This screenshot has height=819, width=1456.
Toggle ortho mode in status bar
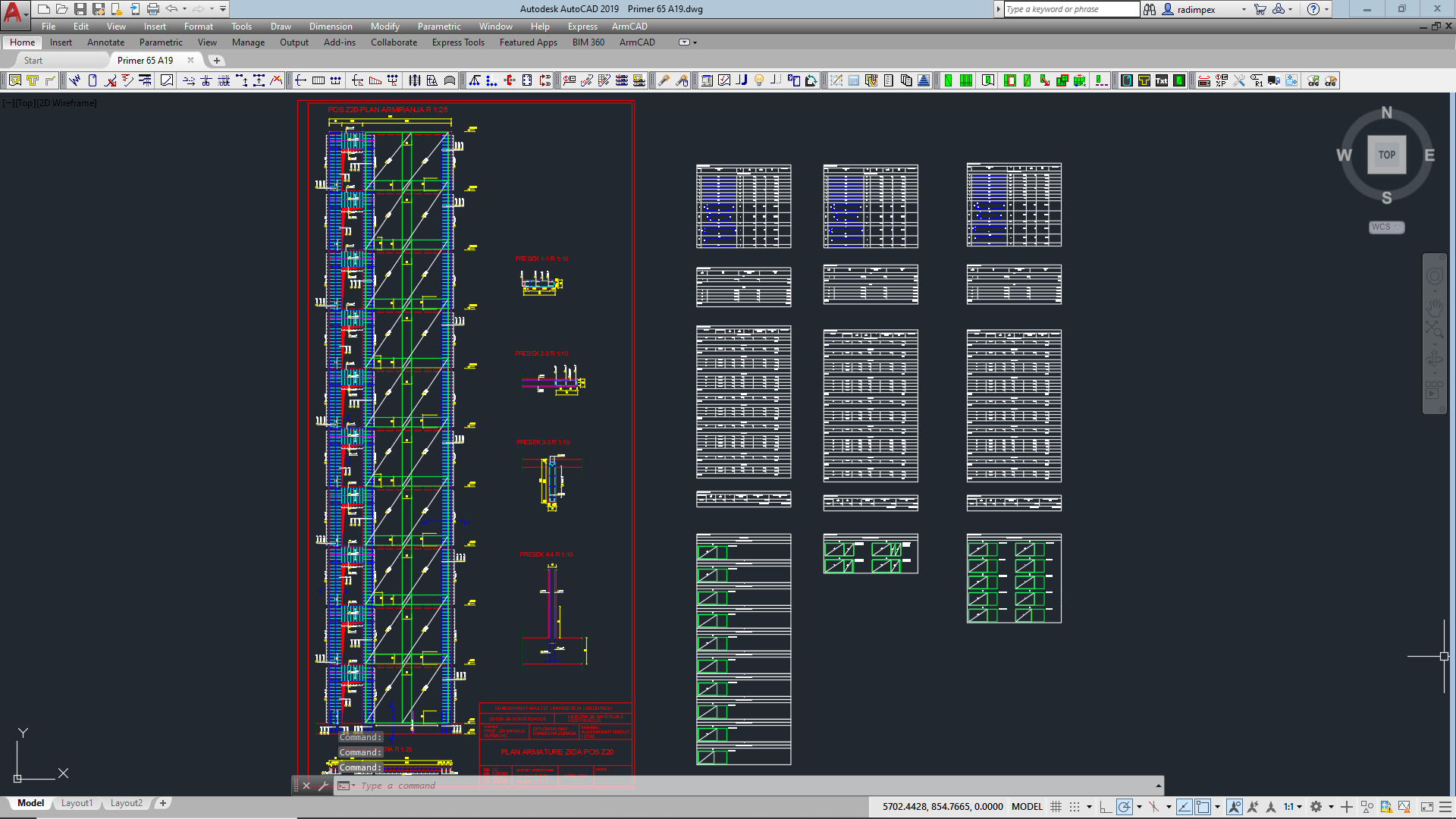coord(1106,807)
